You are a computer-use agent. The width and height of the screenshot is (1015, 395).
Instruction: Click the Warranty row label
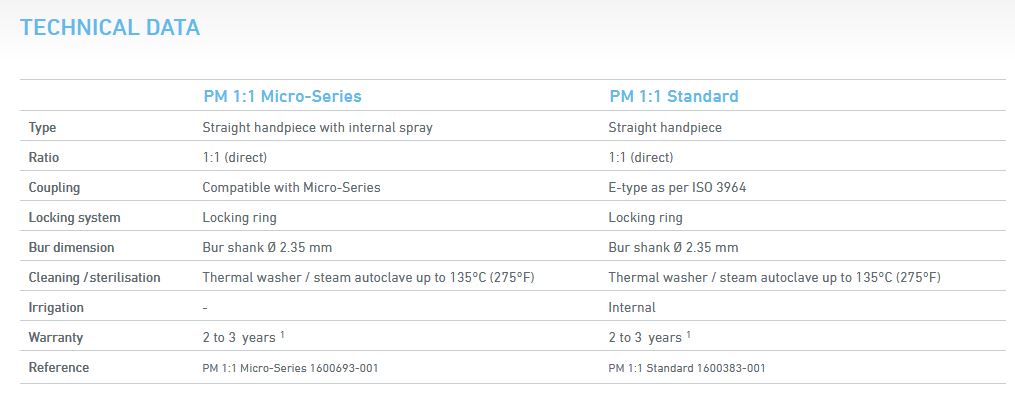[x=56, y=337]
